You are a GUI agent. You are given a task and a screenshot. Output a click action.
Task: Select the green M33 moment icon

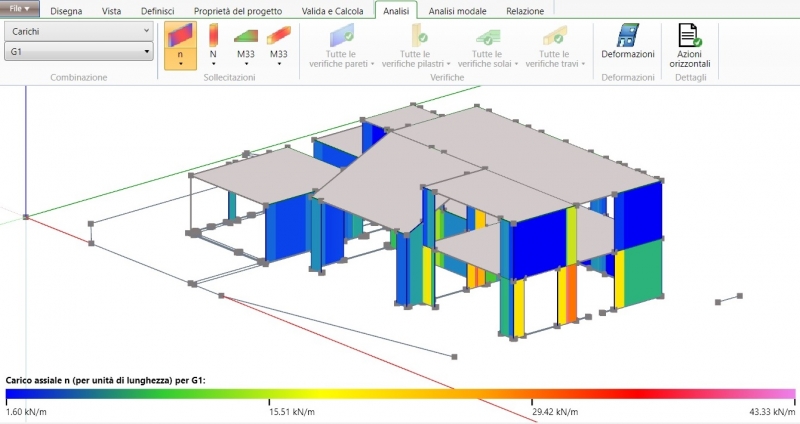[x=246, y=36]
